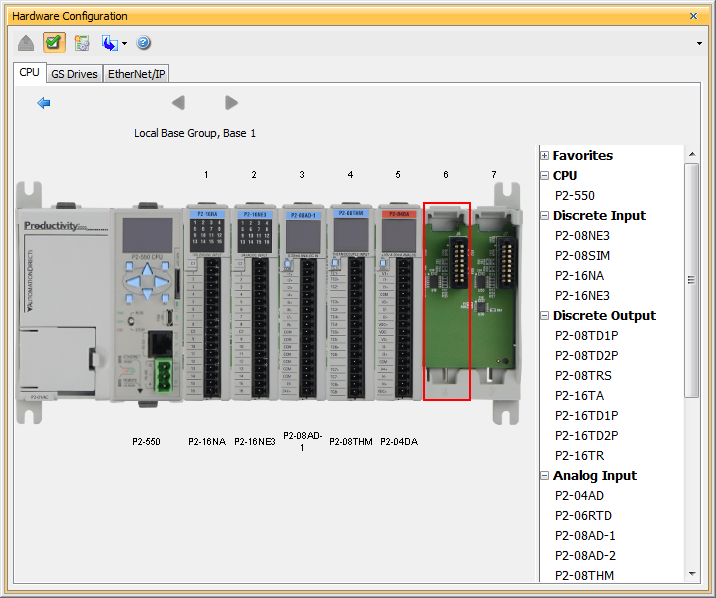This screenshot has height=598, width=716.
Task: Go to previous base with left triangle
Action: [x=178, y=103]
